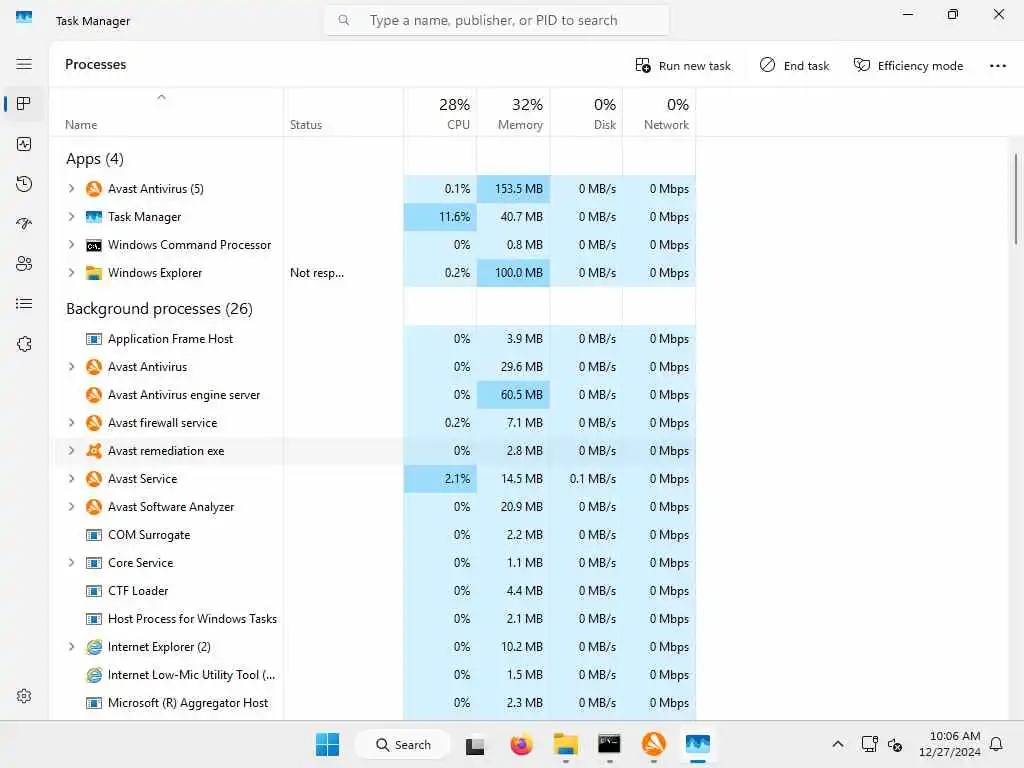Click the 0.1 MB/s disk cell

[x=586, y=479]
